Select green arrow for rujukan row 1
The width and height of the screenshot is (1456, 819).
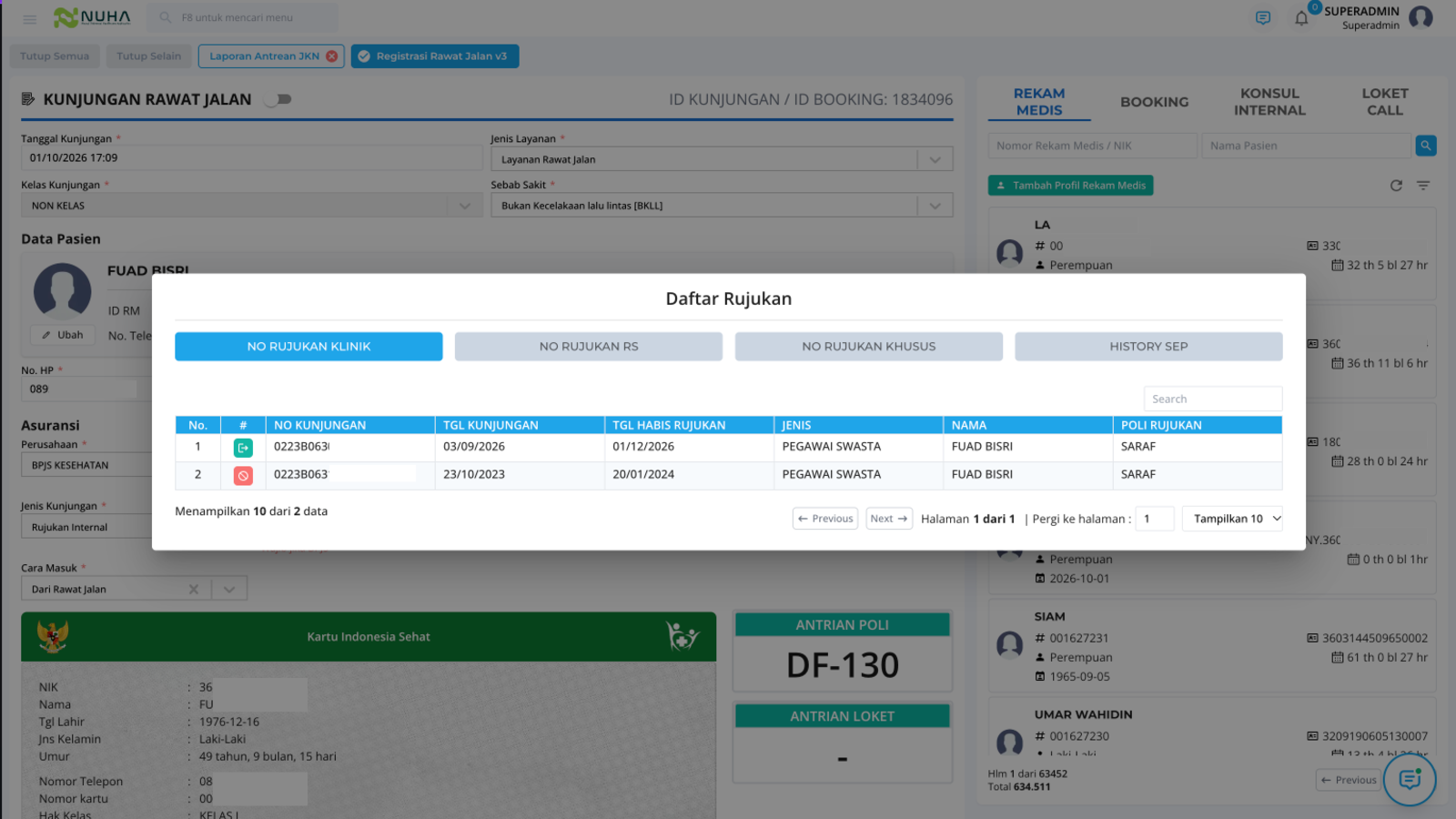tap(243, 448)
